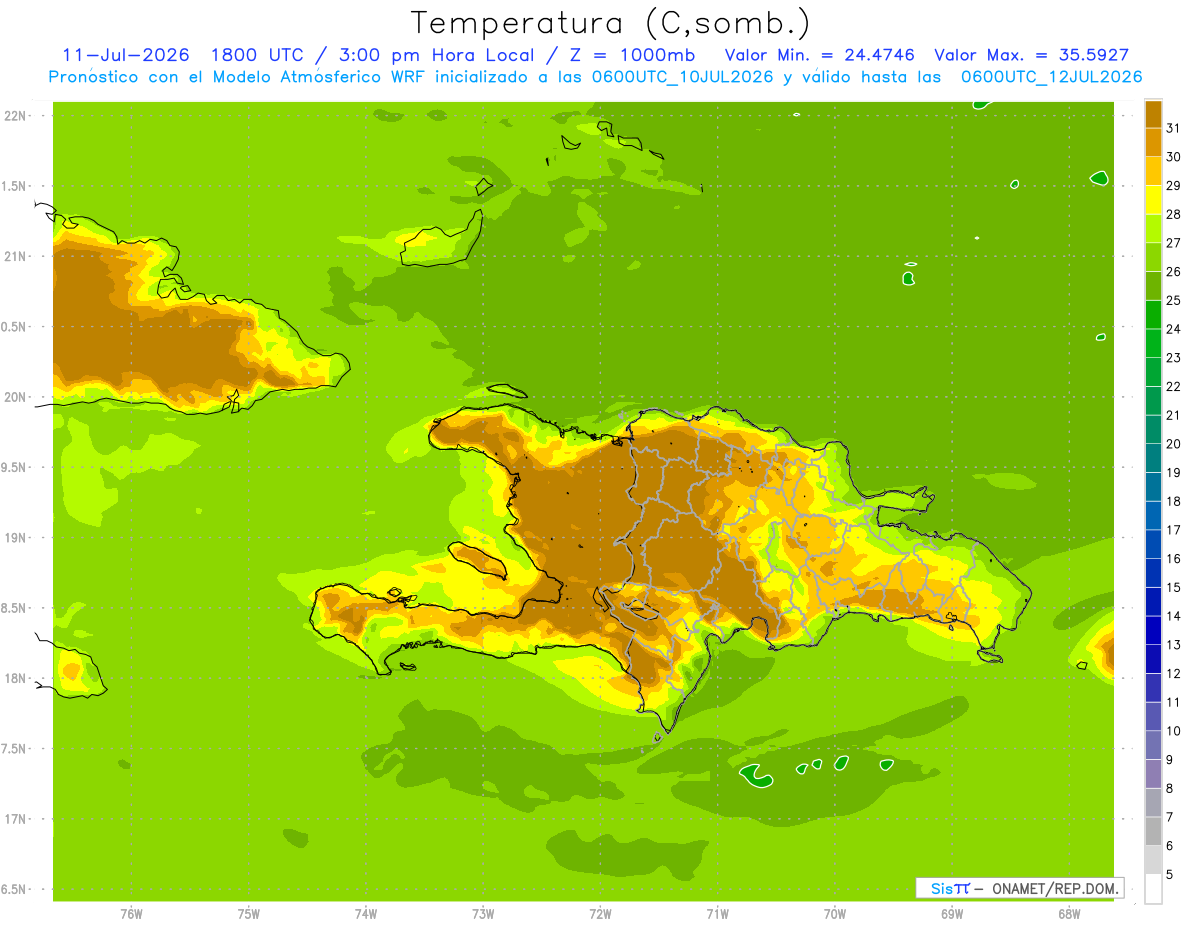Viewport: 1200px width, 927px height.
Task: Select the '11-Jul-2026' forecast date text
Action: [x=126, y=55]
